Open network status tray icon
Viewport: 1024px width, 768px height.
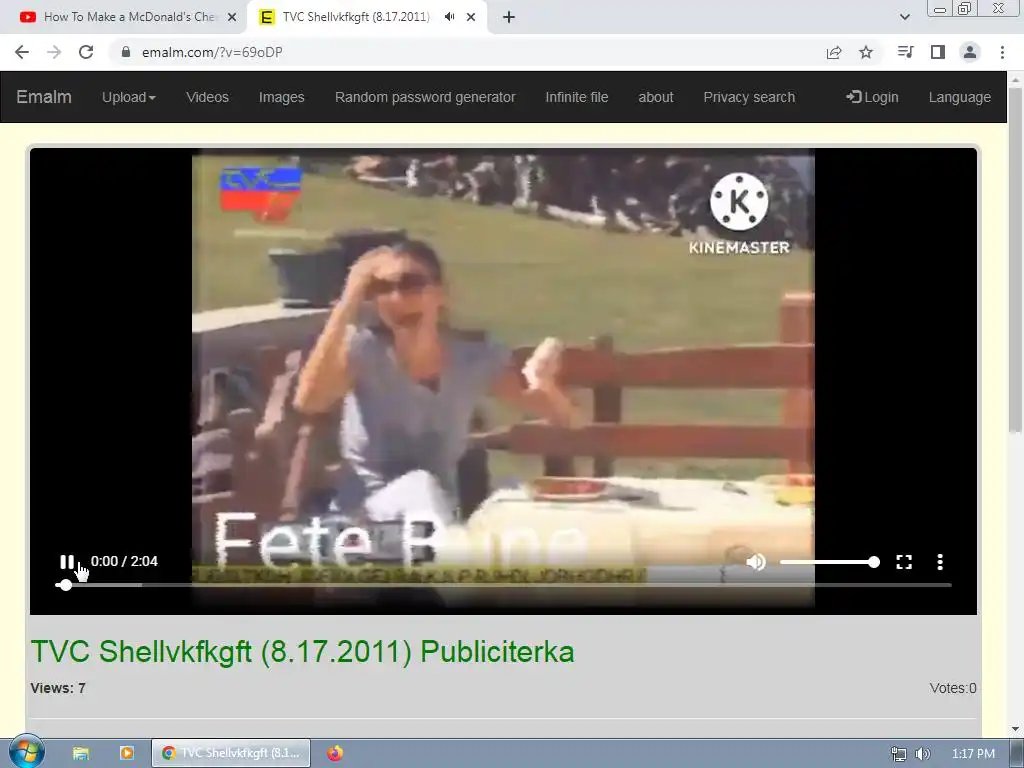click(x=899, y=754)
